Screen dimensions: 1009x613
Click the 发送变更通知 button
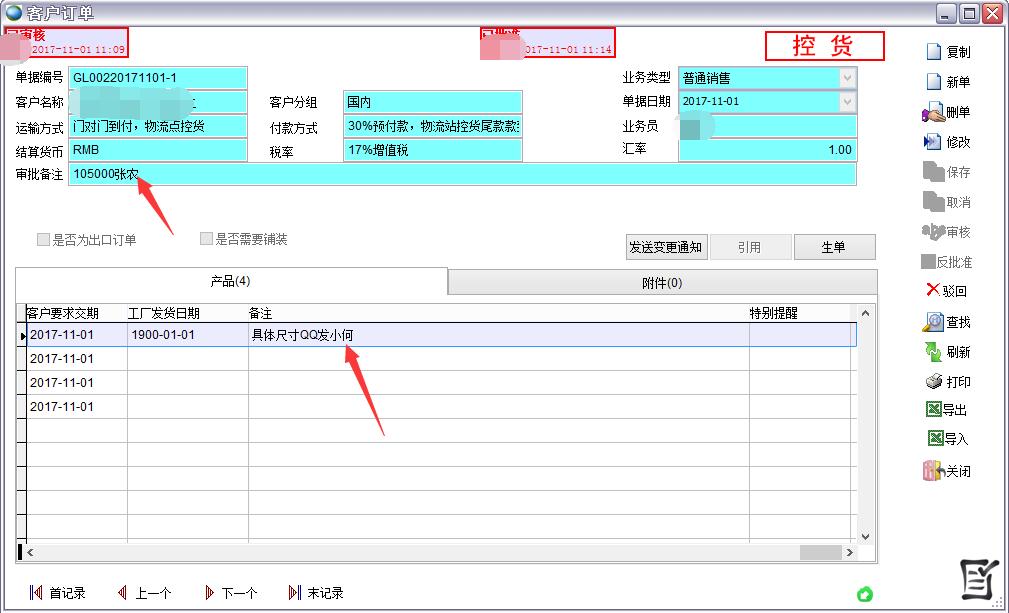pos(666,248)
